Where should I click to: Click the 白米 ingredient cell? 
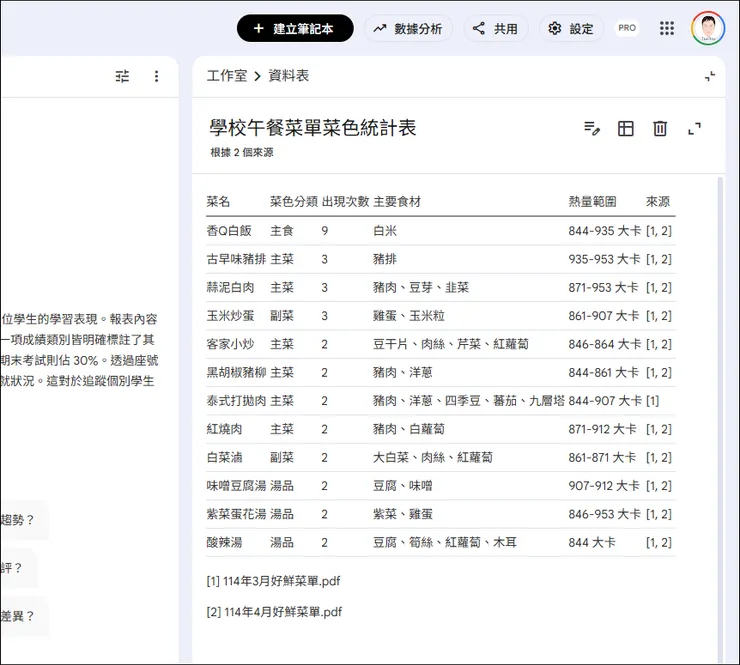(x=385, y=231)
